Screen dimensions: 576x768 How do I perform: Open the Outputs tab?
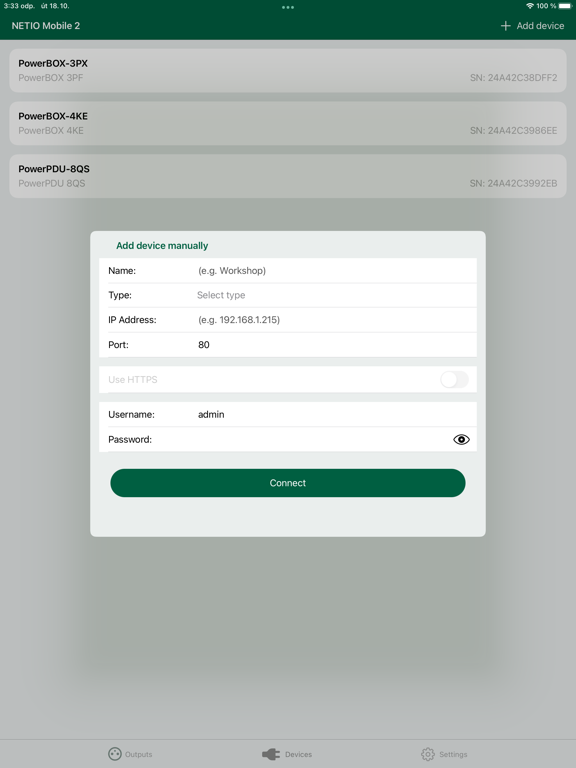[x=130, y=754]
